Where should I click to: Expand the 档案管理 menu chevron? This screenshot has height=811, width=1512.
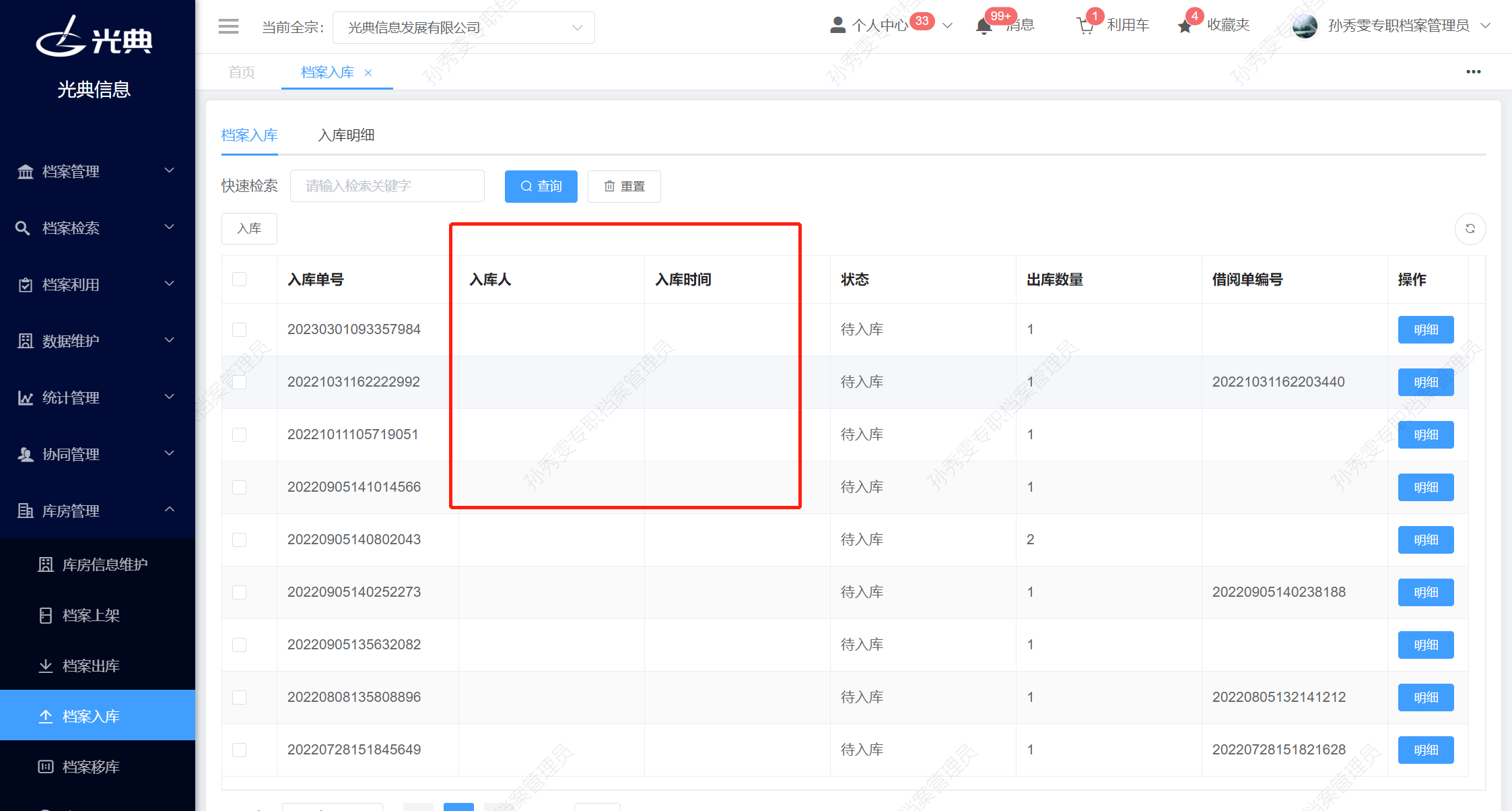170,170
